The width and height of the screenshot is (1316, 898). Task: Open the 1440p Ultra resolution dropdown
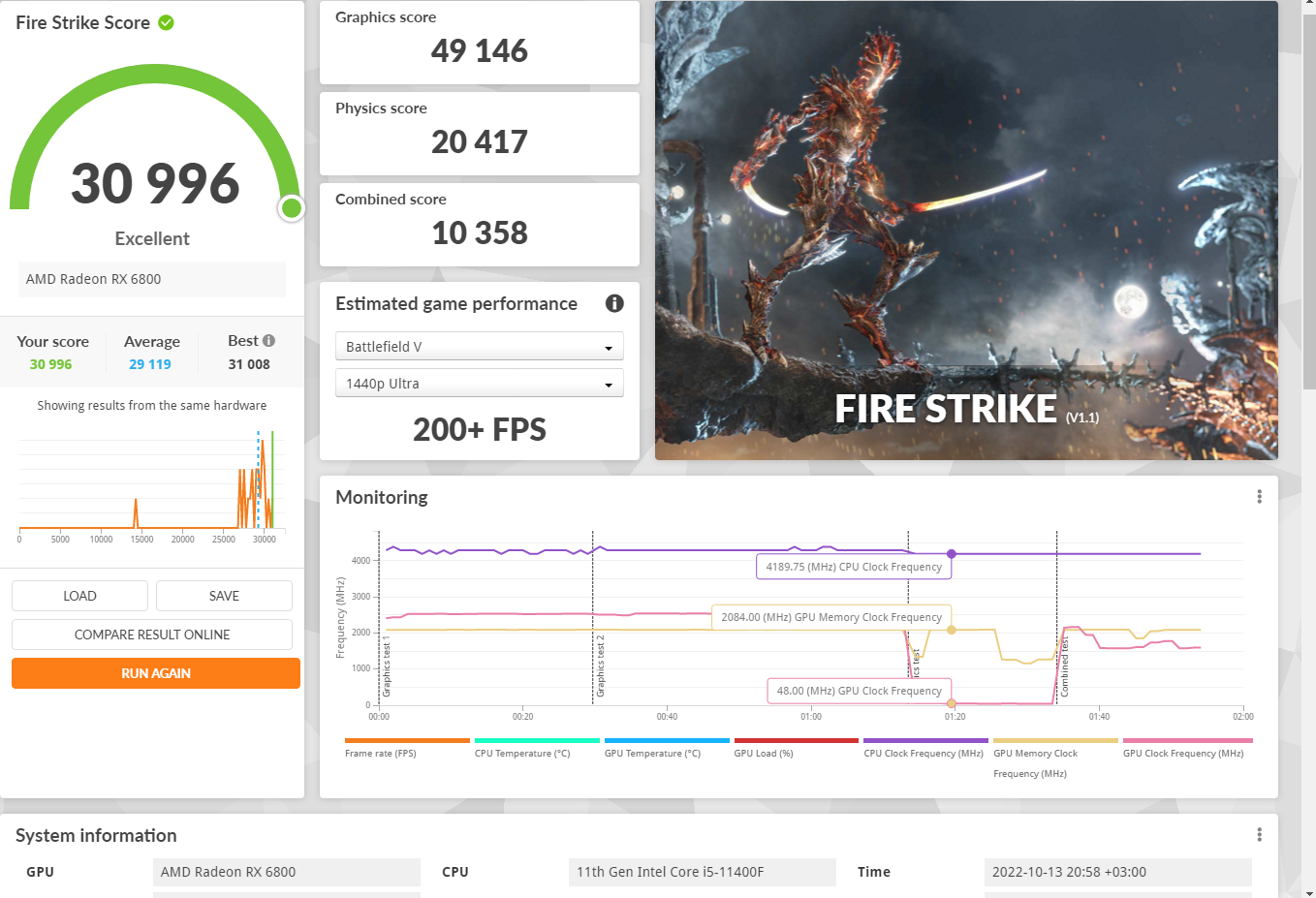click(480, 384)
